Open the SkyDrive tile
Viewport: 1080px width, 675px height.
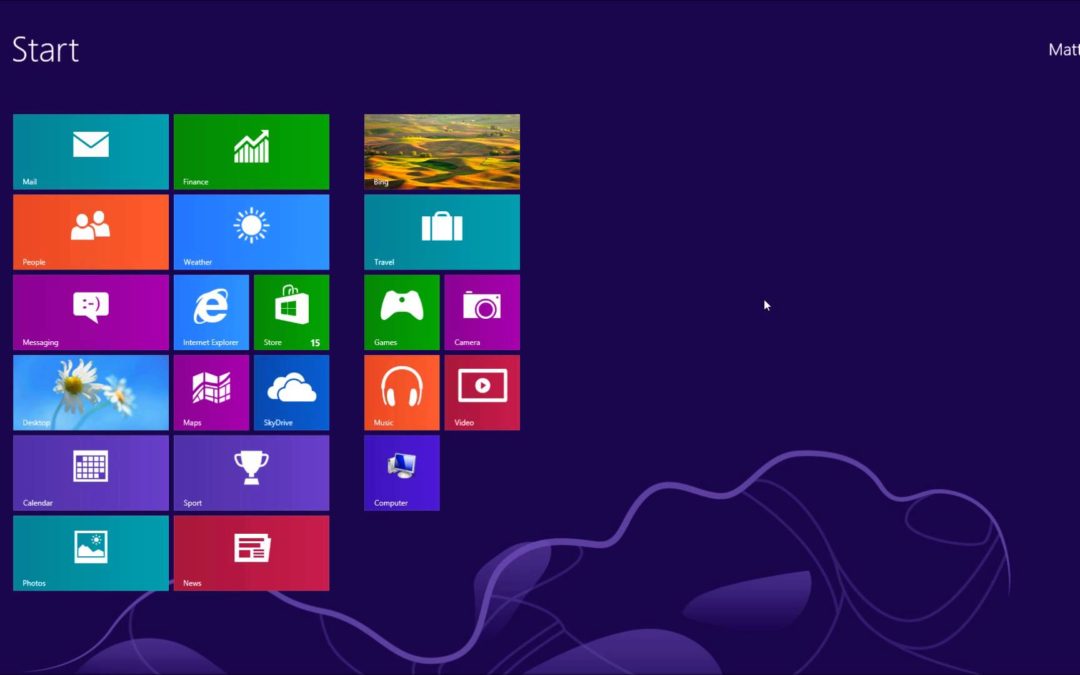click(x=291, y=393)
